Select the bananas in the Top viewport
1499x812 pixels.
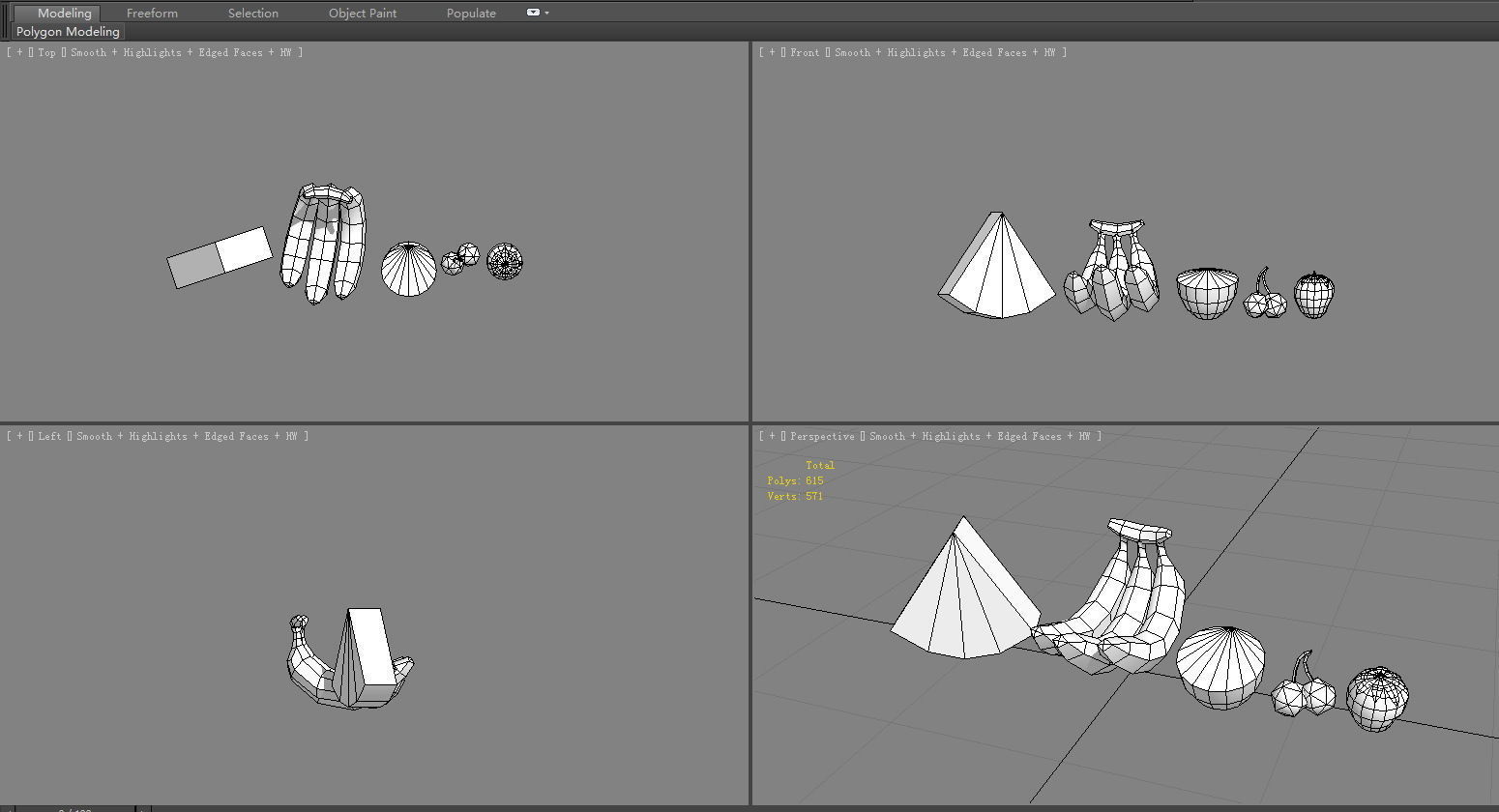324,244
